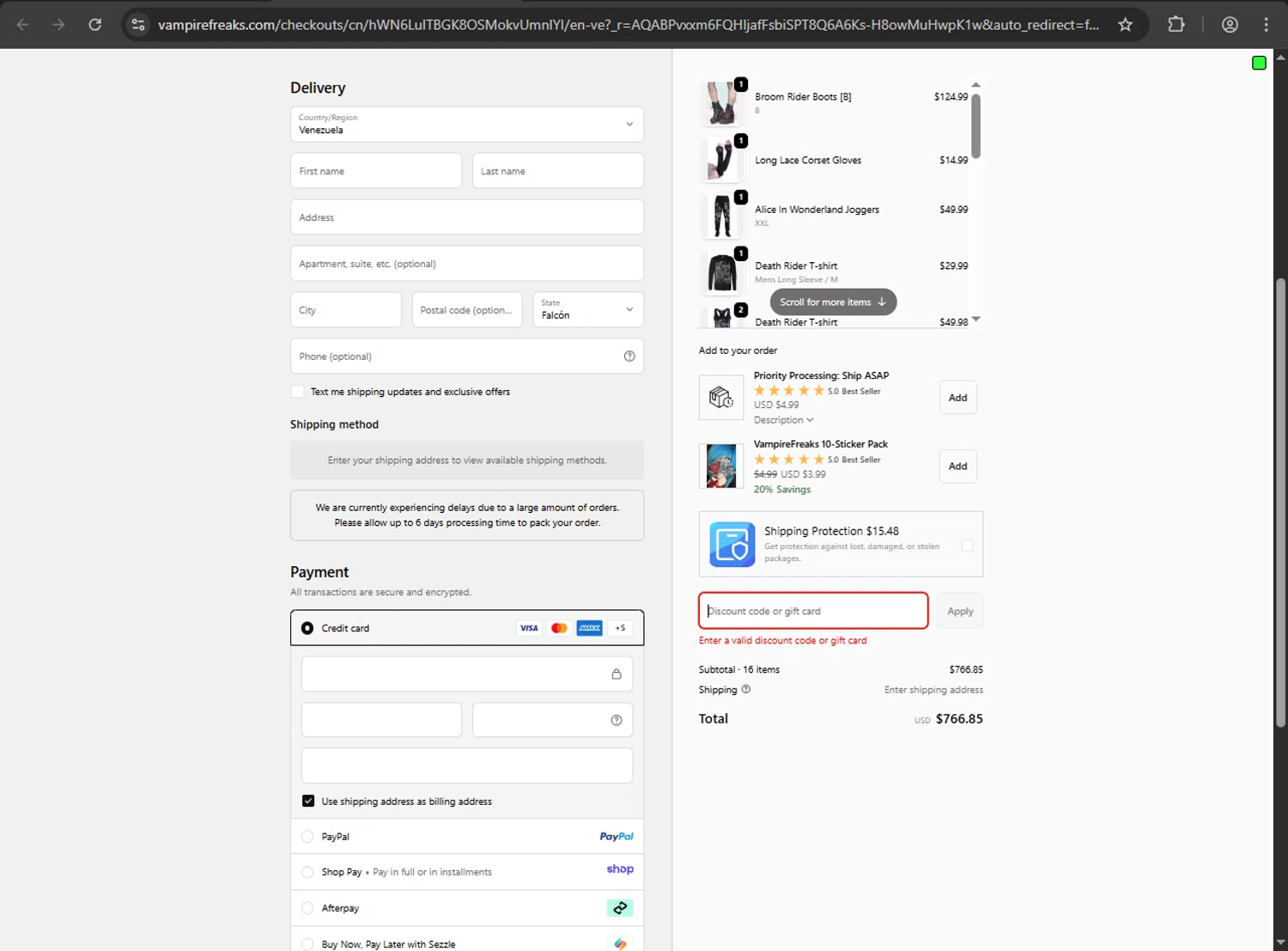Click the PayPal logo
The image size is (1288, 951).
tap(617, 836)
